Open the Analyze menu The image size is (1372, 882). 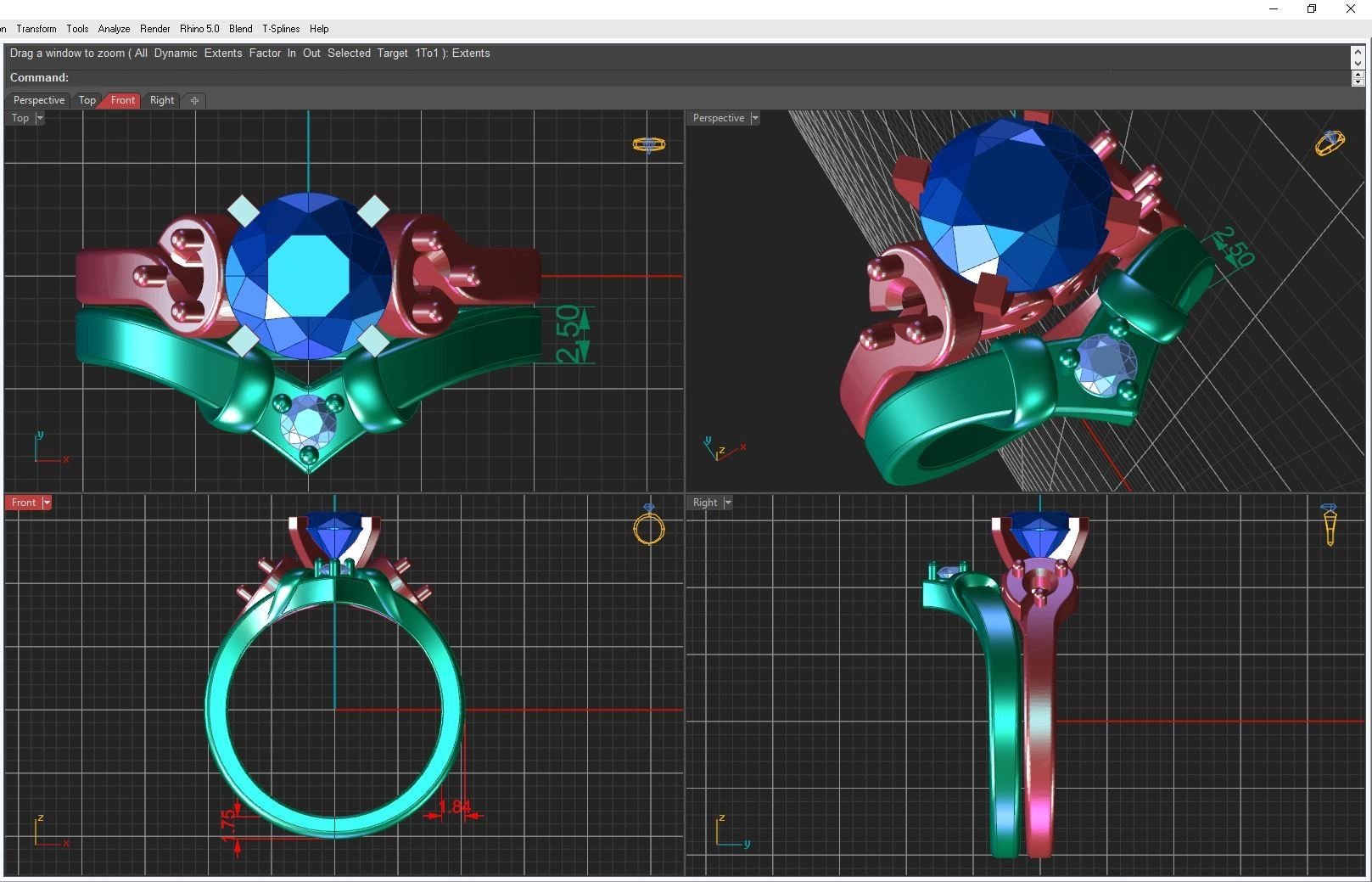click(114, 29)
